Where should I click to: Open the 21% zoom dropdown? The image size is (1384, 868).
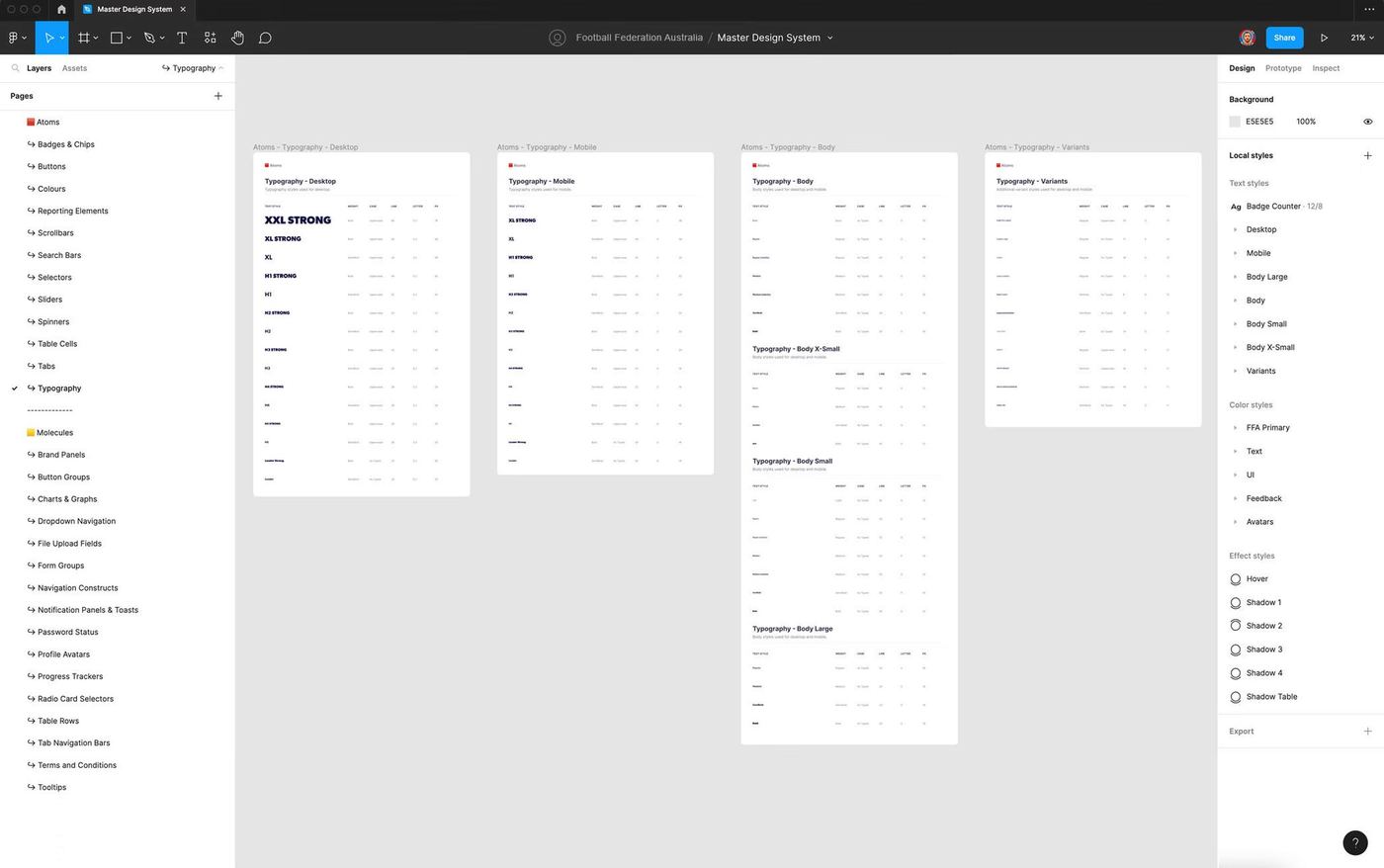[1362, 38]
